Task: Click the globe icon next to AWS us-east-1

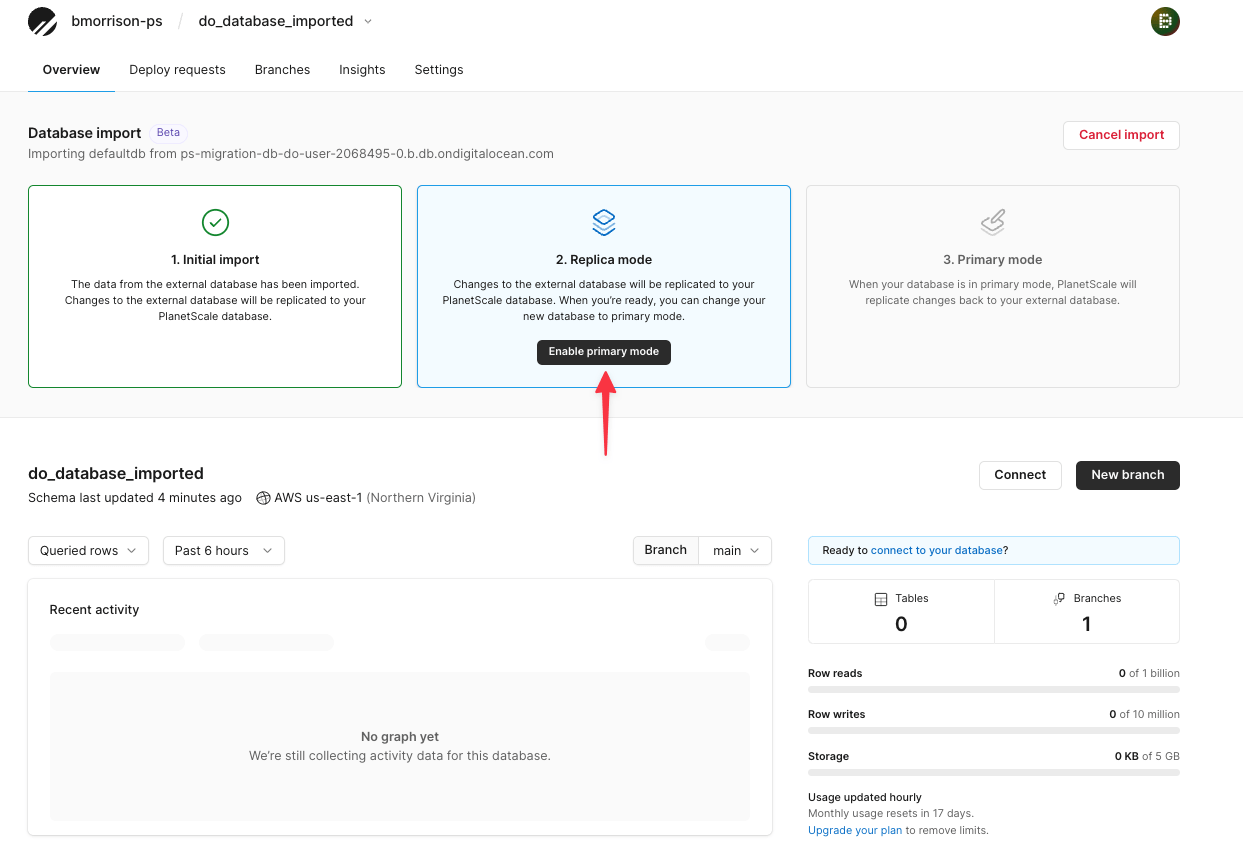Action: [x=262, y=497]
